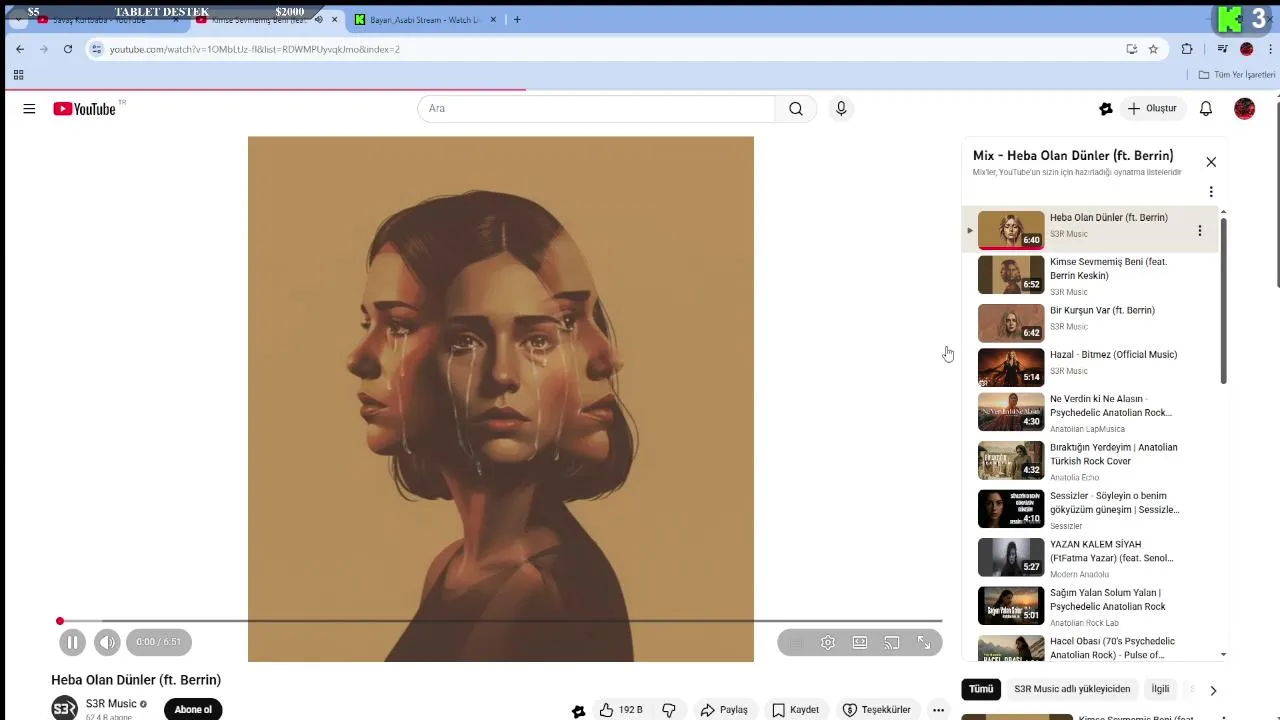Pause the video playback
Screen dimensions: 1280x720
point(72,642)
